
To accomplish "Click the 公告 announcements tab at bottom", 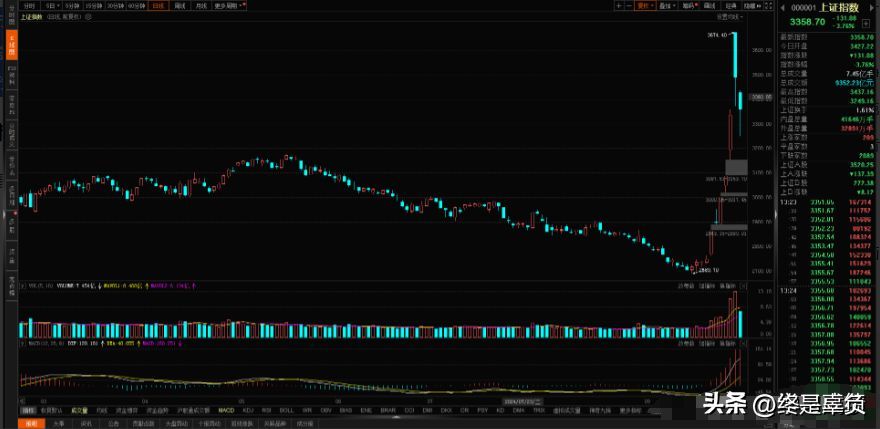I will [x=113, y=423].
